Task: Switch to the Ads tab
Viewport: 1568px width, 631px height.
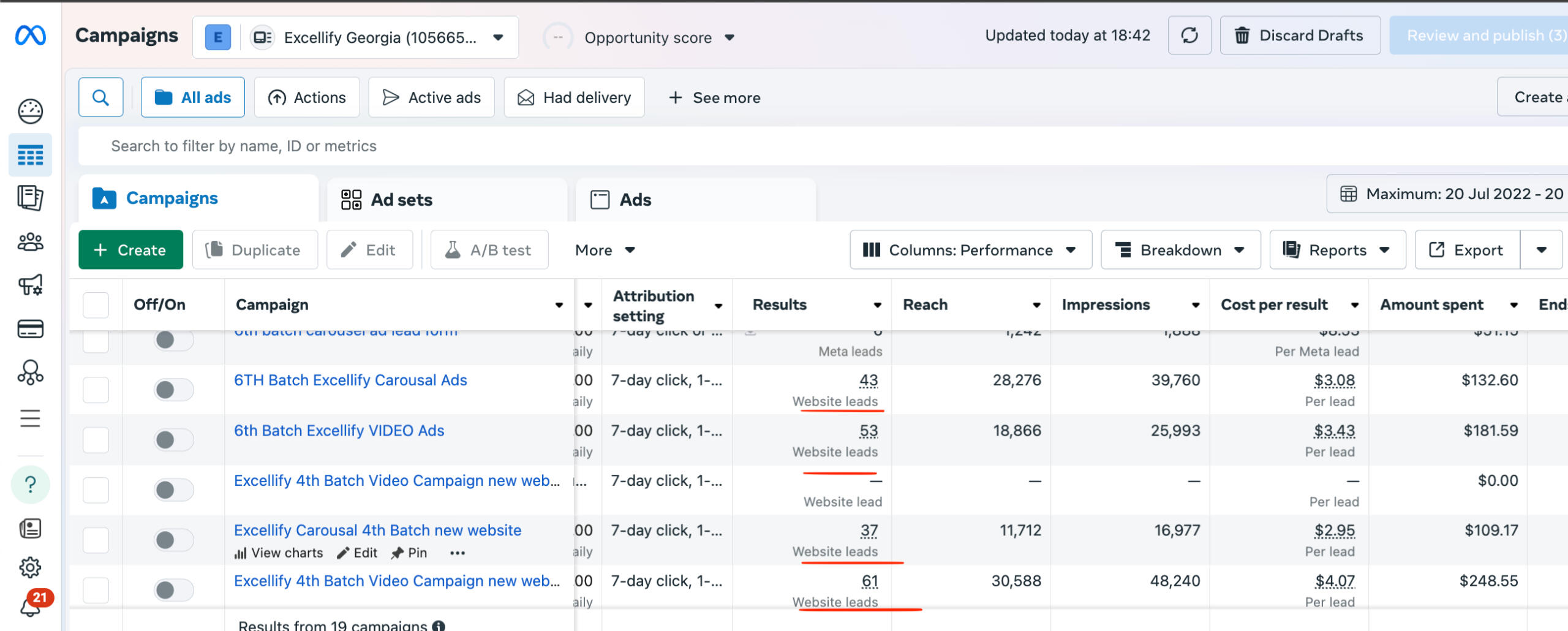Action: [x=695, y=200]
